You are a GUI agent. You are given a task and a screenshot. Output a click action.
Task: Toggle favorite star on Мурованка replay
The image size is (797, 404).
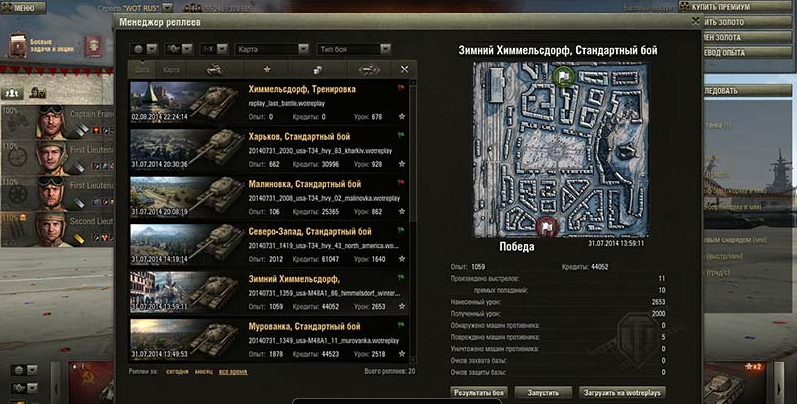tap(402, 354)
